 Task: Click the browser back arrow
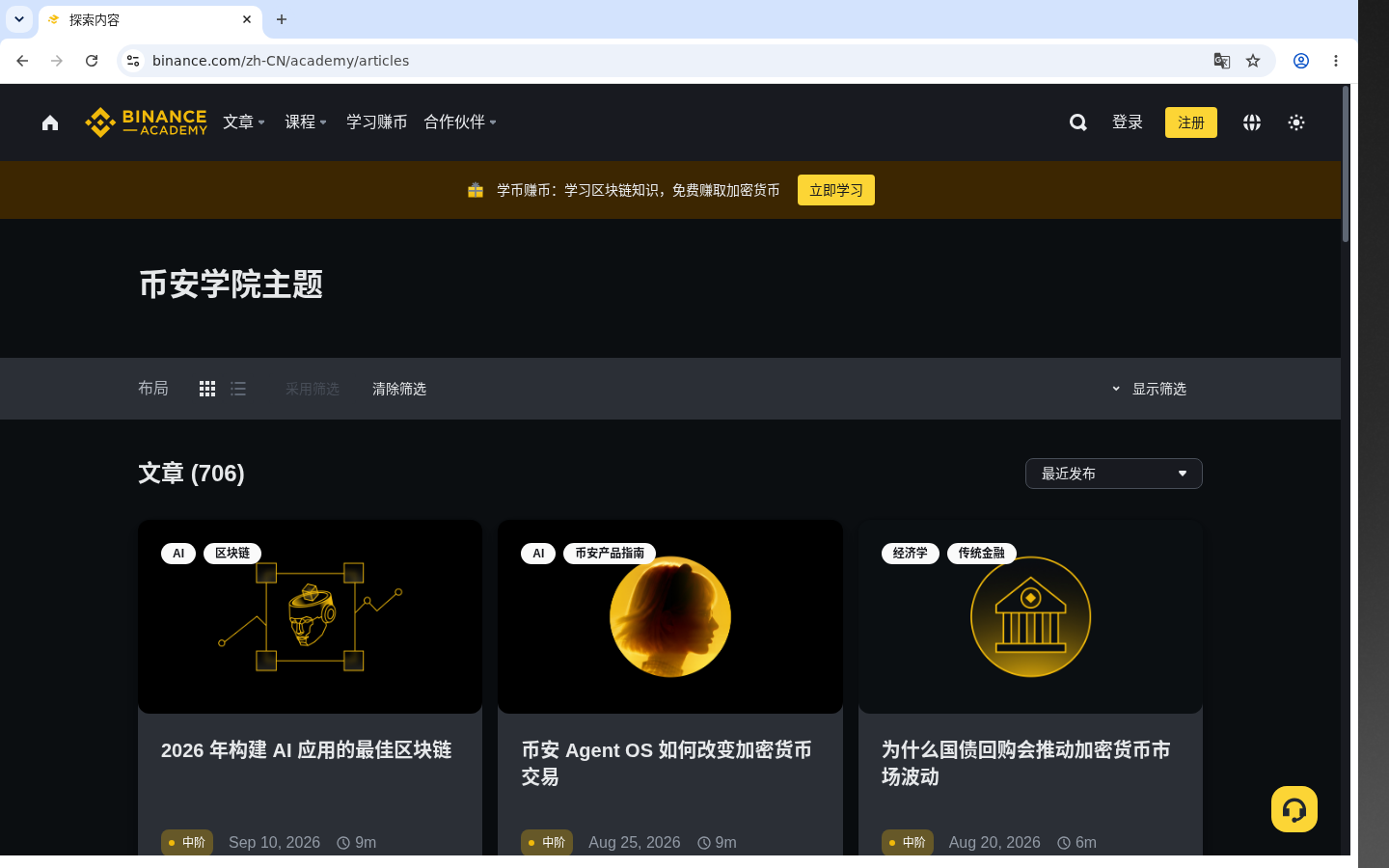click(22, 61)
